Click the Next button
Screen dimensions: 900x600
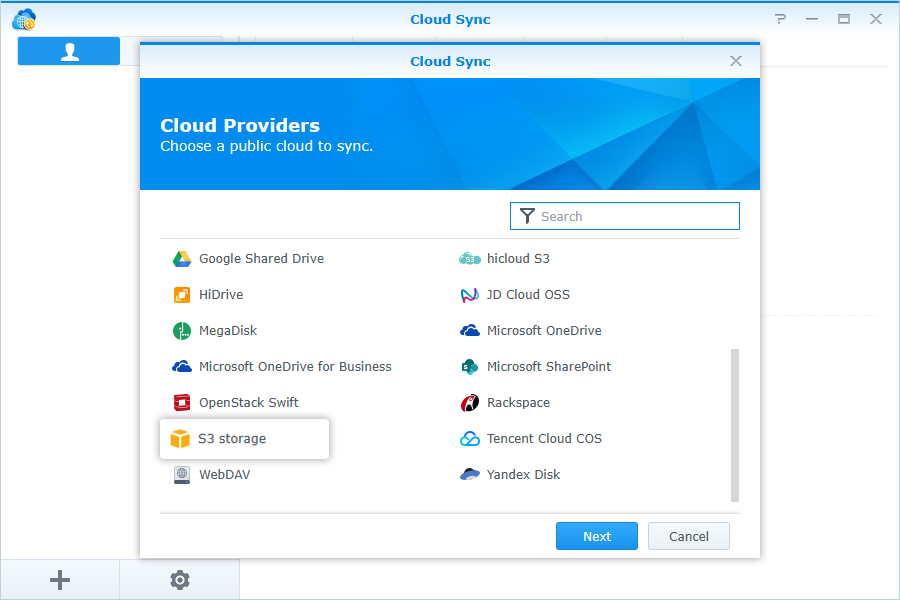tap(597, 536)
